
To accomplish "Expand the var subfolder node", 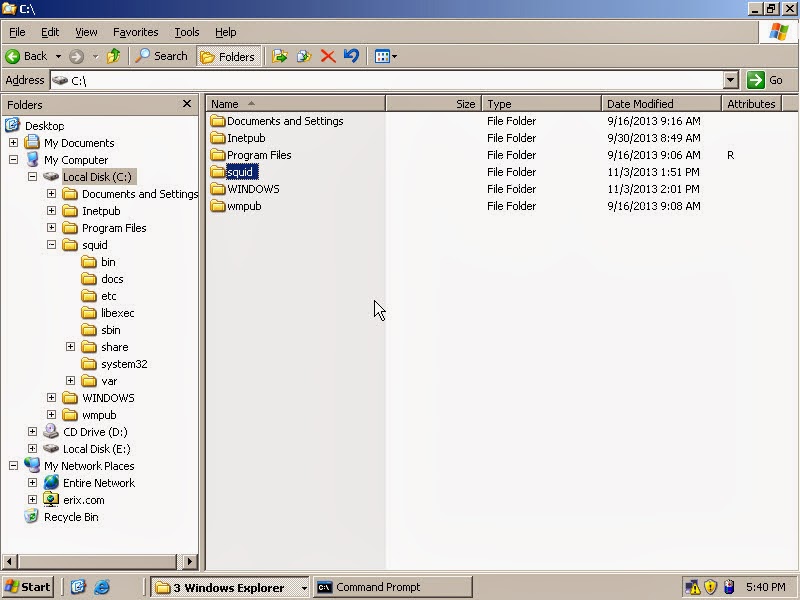I will [70, 381].
